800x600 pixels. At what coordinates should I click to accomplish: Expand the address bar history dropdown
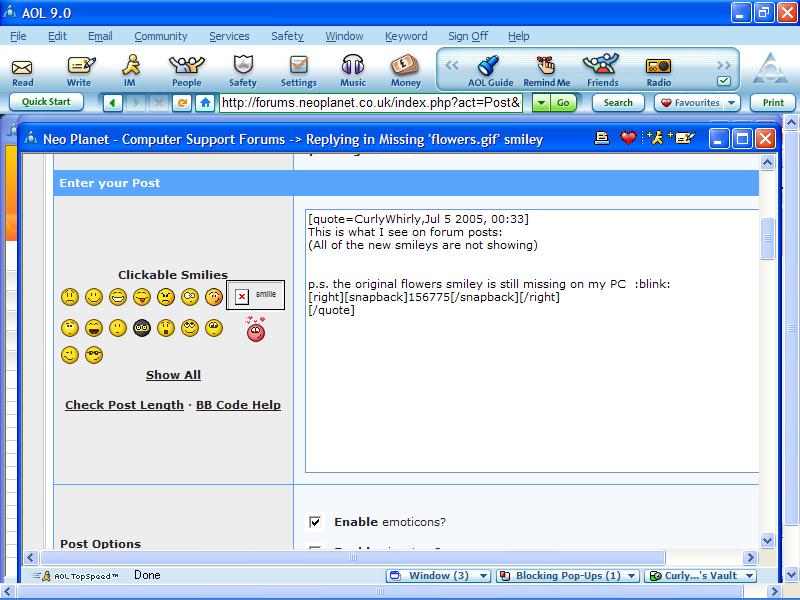click(541, 103)
